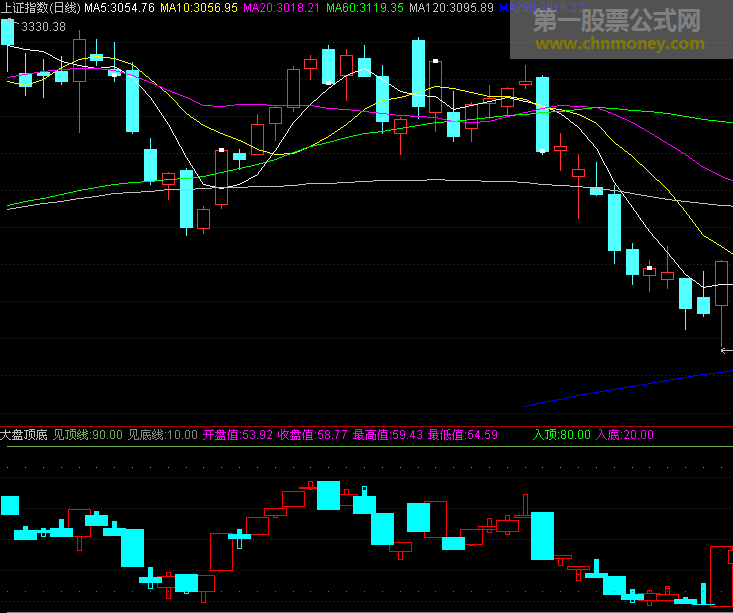This screenshot has height=613, width=733.
Task: Click the 最低值:54.59 readout
Action: (462, 435)
